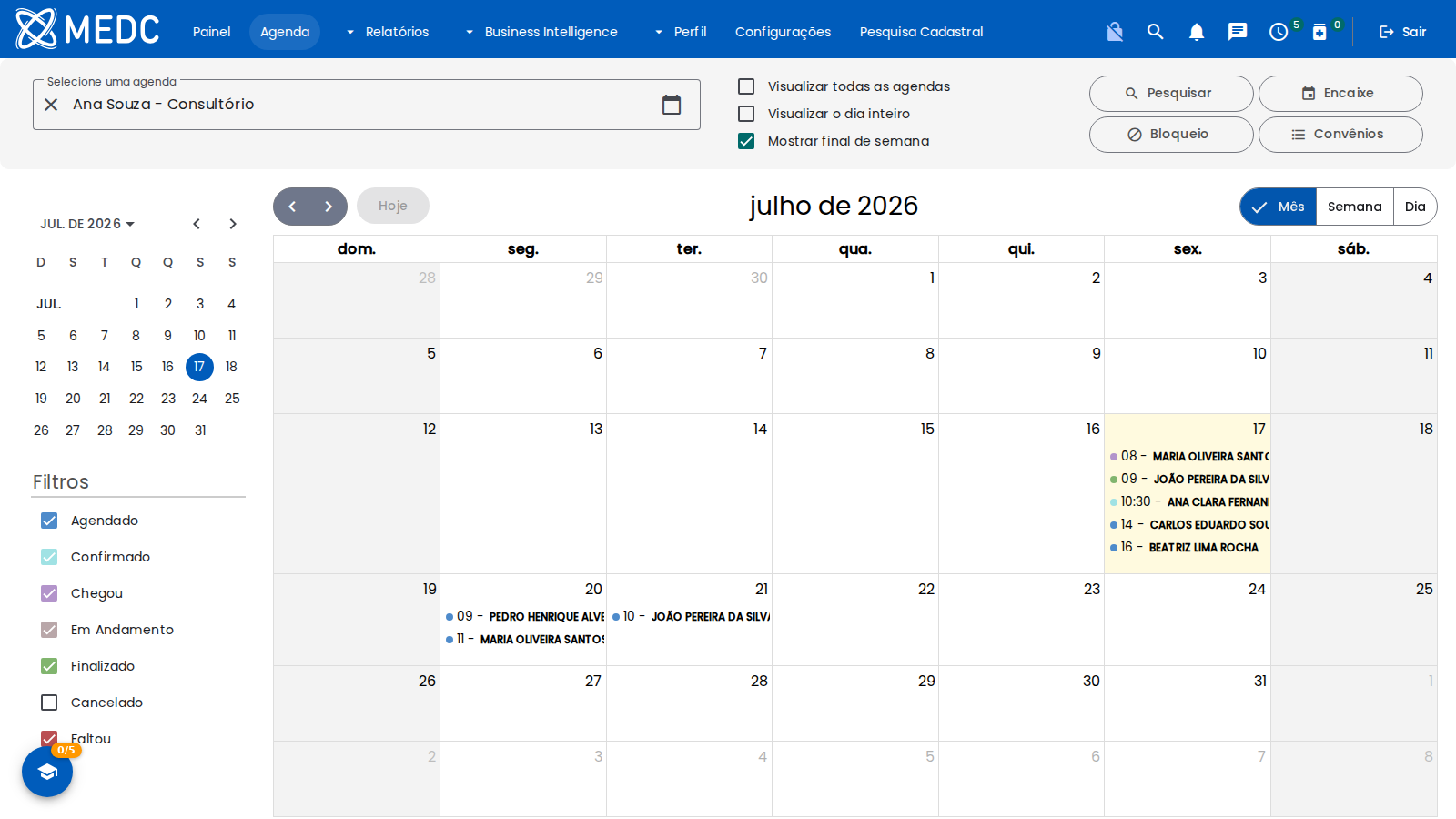The height and width of the screenshot is (819, 1456).
Task: Open the 16 Beatriz Lima Rocha appointment
Action: (x=1188, y=547)
